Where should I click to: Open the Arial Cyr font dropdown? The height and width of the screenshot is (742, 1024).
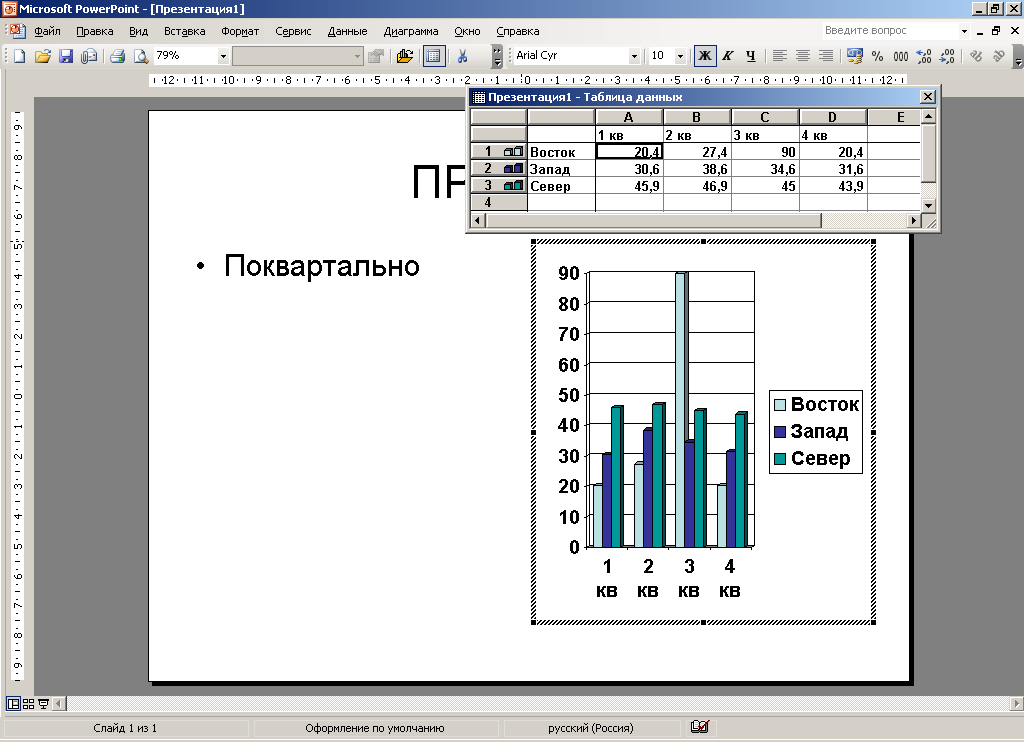[634, 56]
